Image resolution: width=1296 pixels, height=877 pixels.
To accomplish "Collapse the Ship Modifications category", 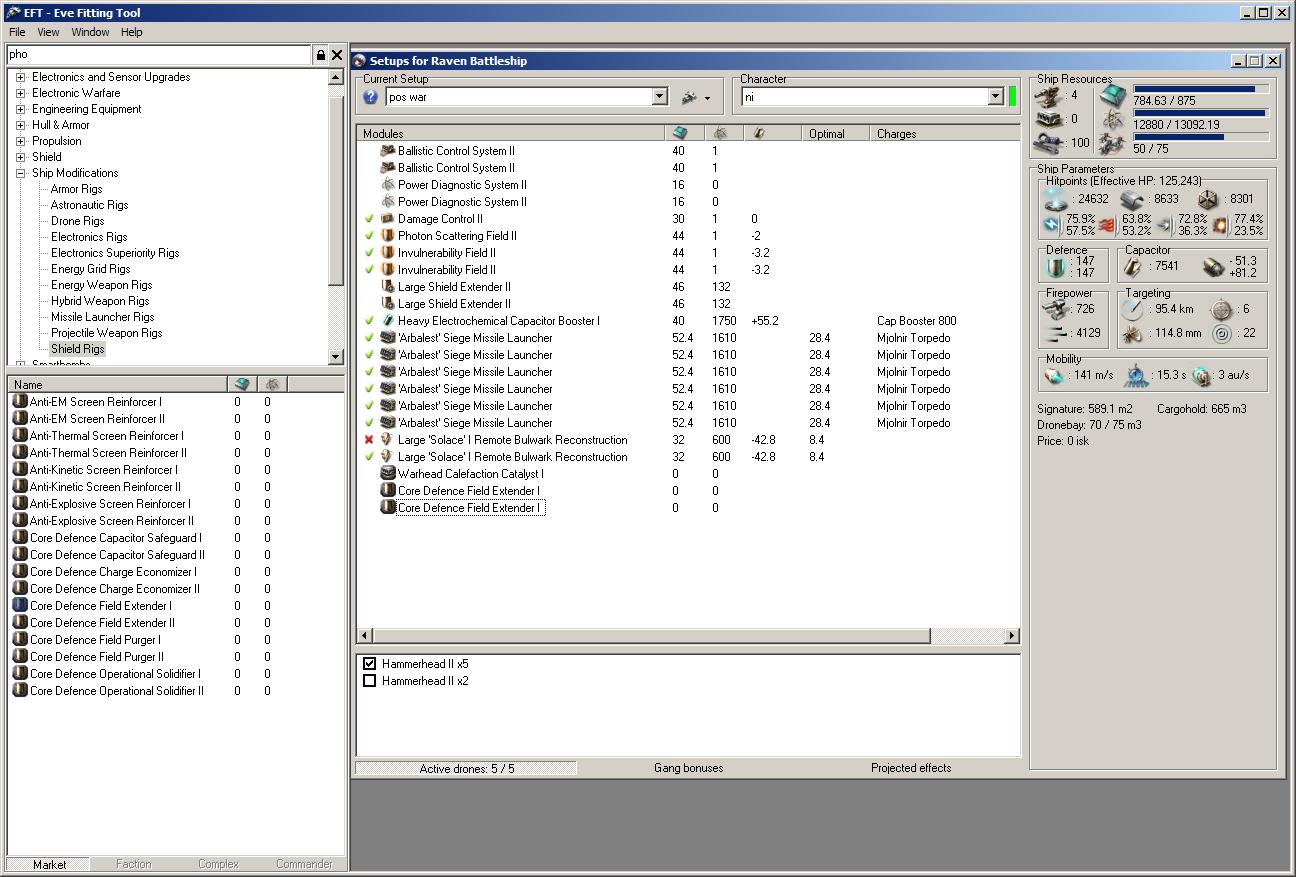I will (x=20, y=173).
